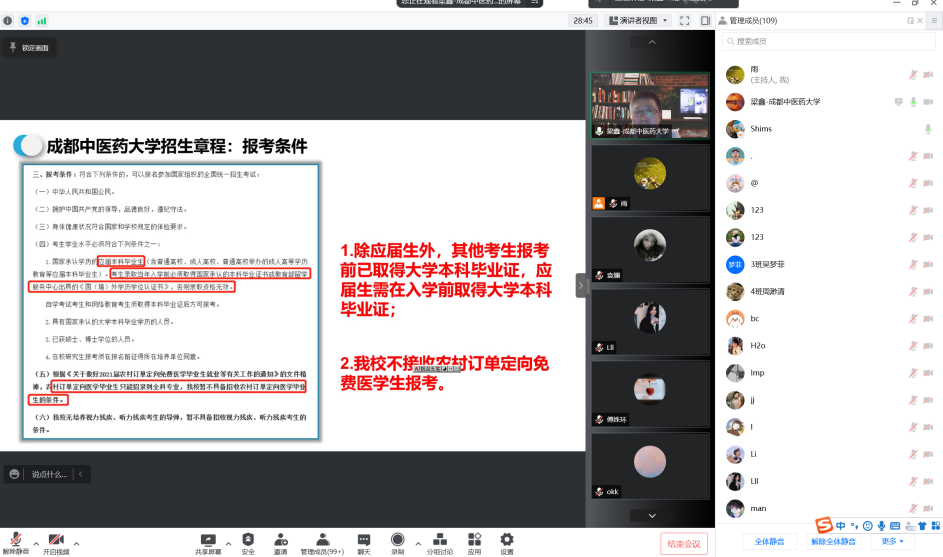This screenshot has height=557, width=943.
Task: Expand share options arrow beside 共享屏幕
Action: tap(228, 544)
